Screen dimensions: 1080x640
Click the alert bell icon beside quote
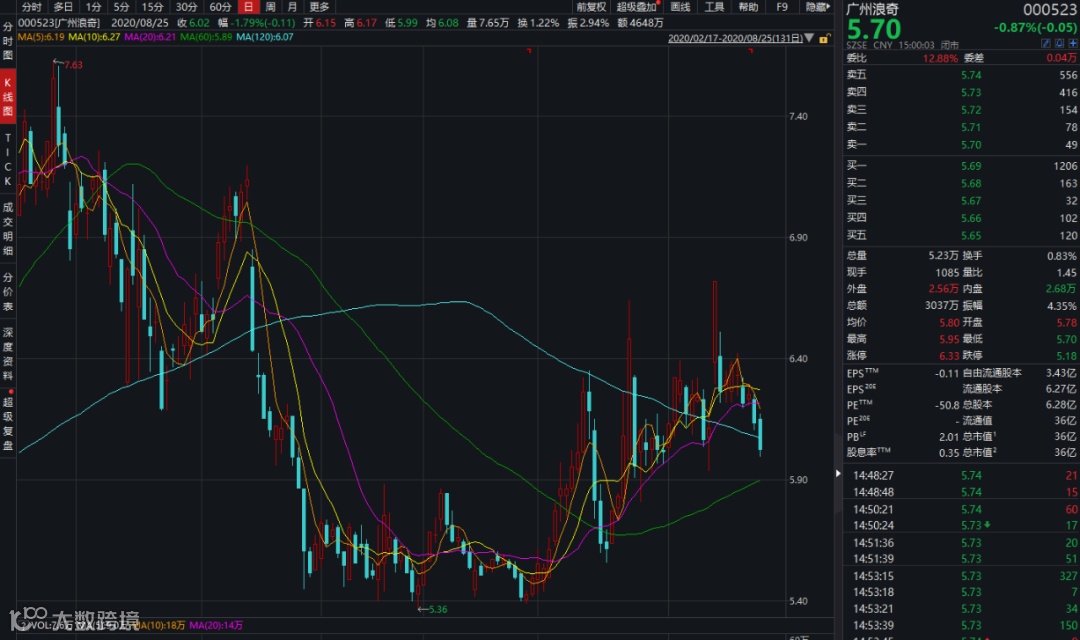[x=1059, y=43]
